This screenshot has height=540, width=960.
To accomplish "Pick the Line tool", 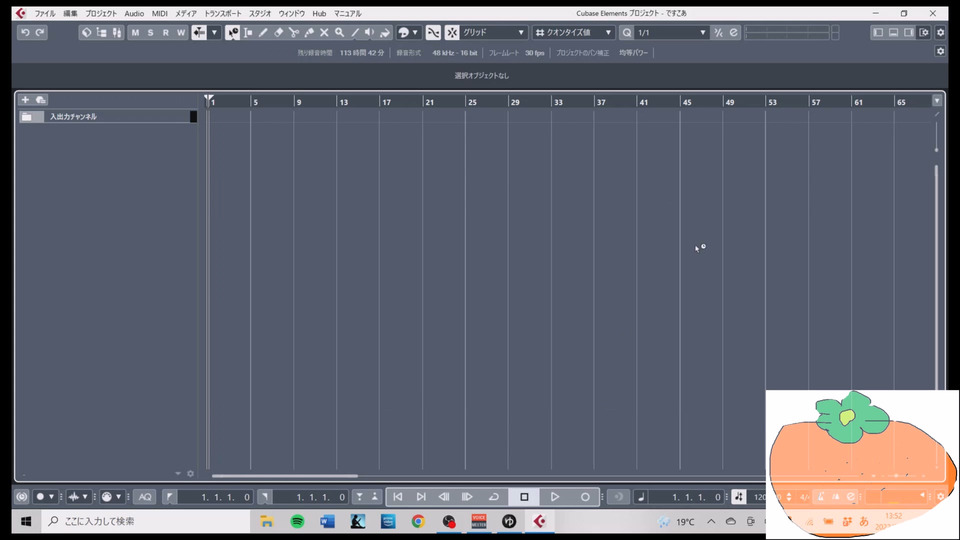I will 355,32.
